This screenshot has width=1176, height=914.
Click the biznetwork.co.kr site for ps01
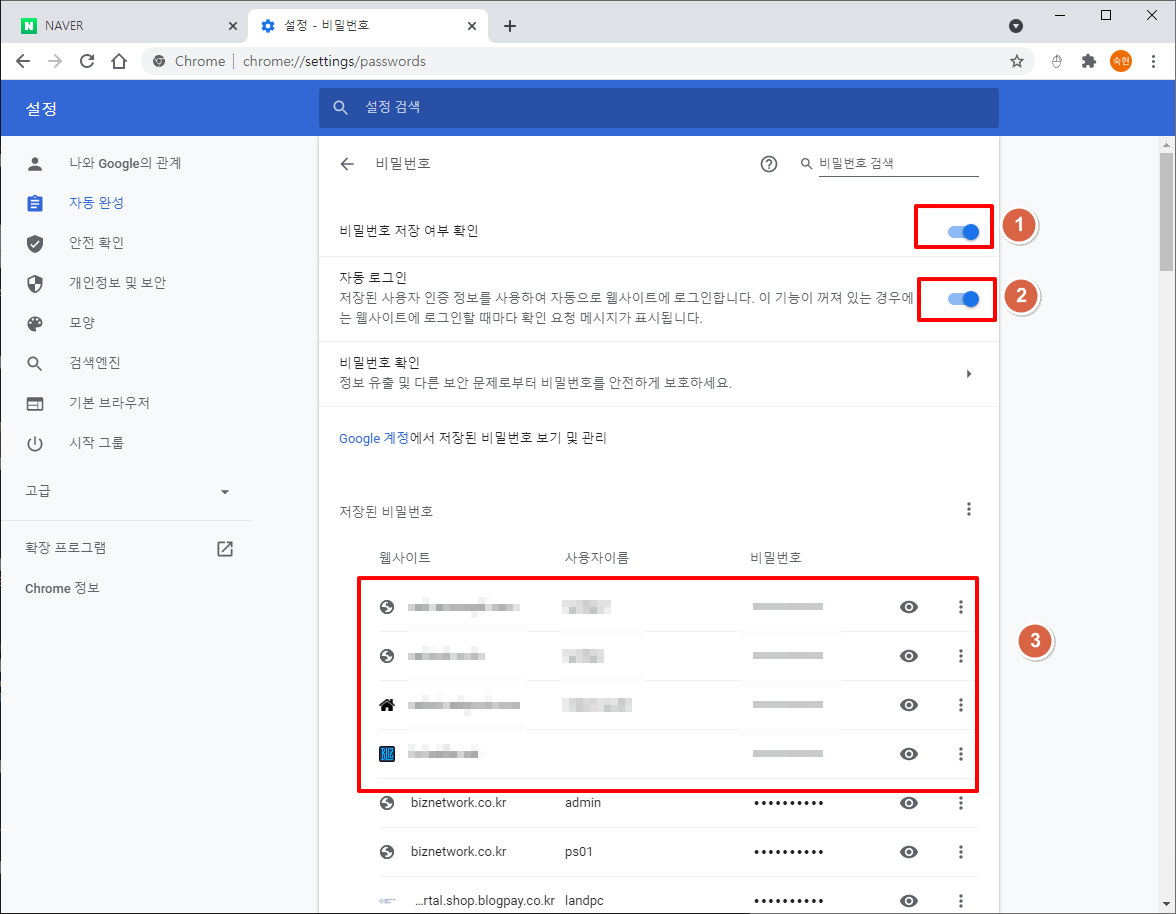click(x=458, y=852)
